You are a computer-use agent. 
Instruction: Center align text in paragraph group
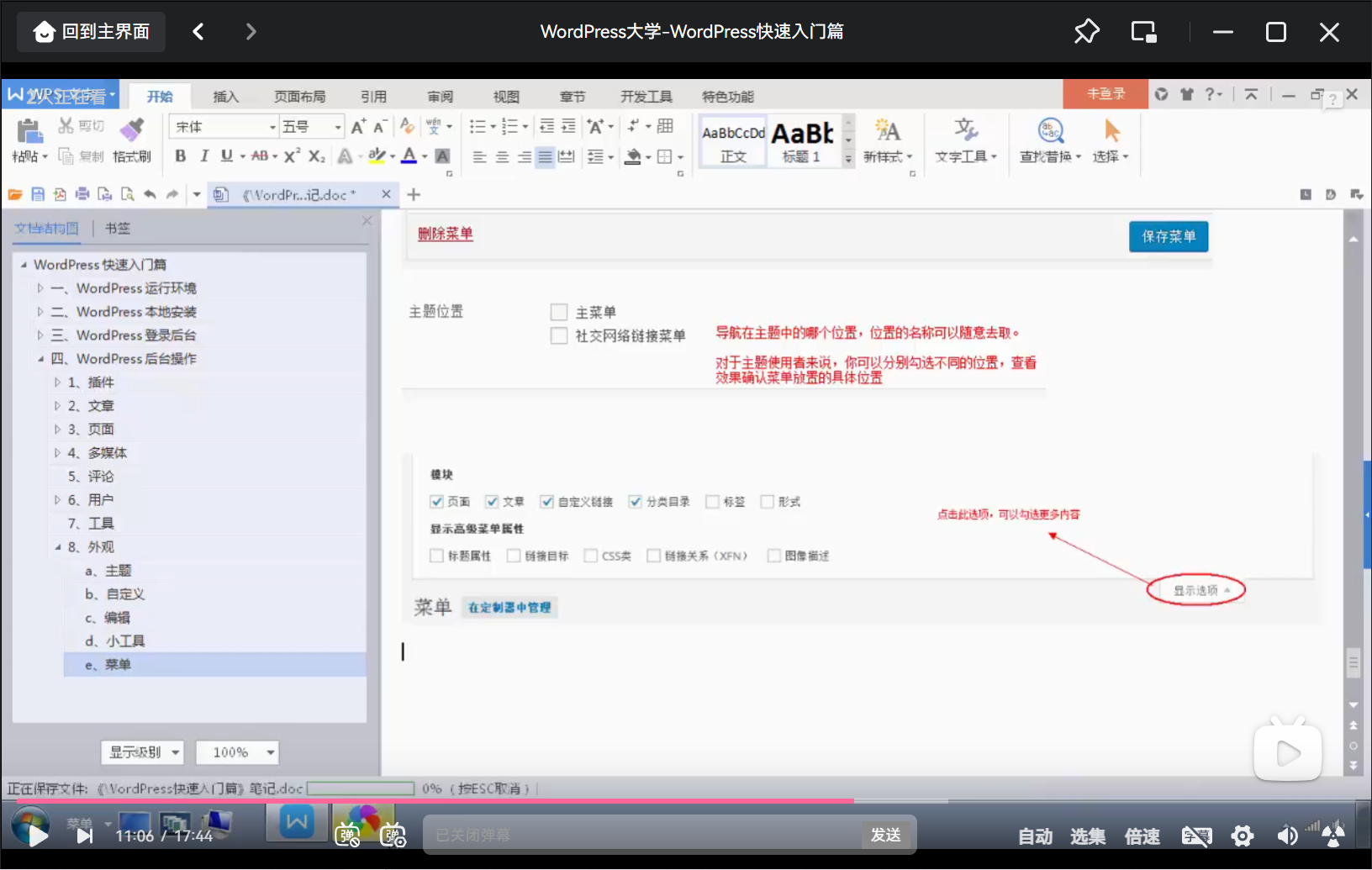502,157
